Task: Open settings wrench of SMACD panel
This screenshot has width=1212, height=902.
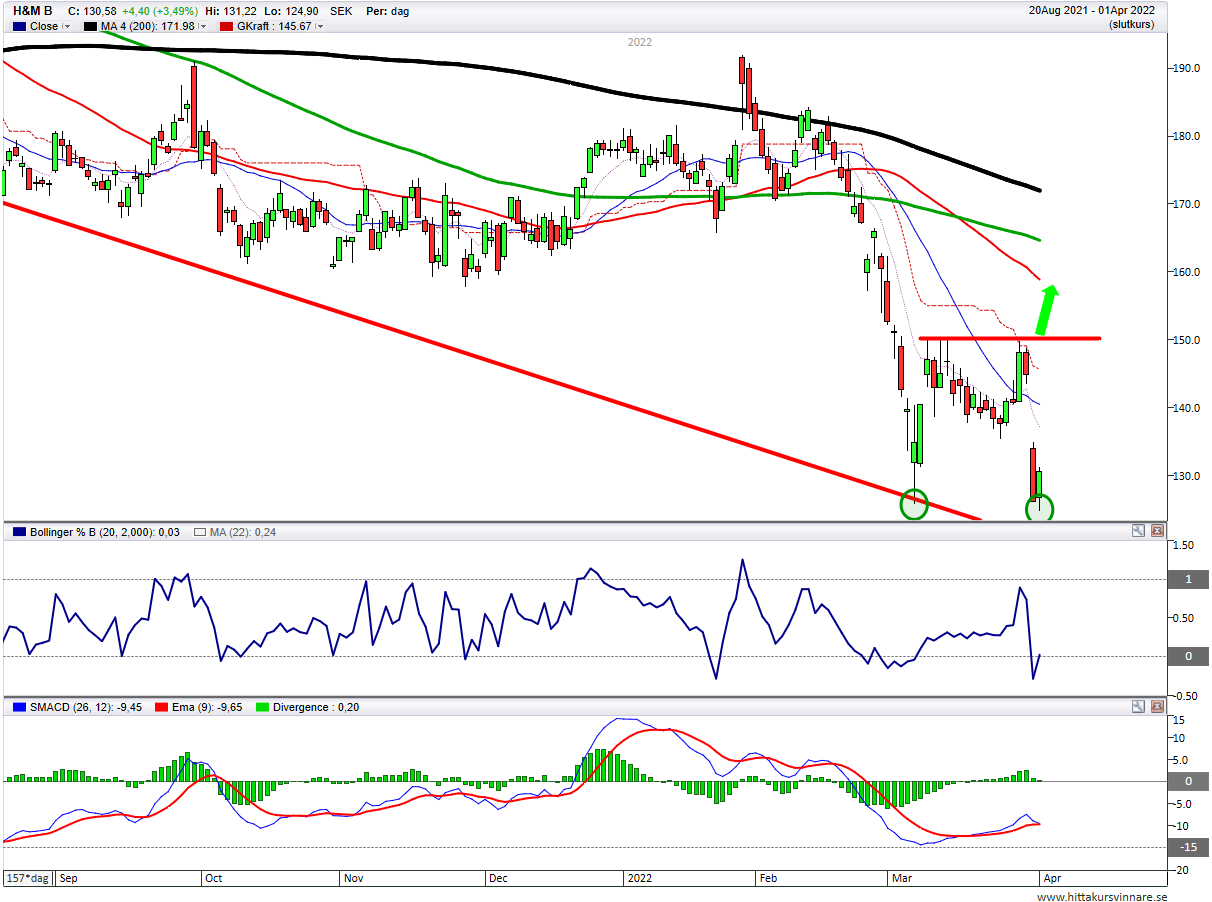Action: pos(1138,706)
